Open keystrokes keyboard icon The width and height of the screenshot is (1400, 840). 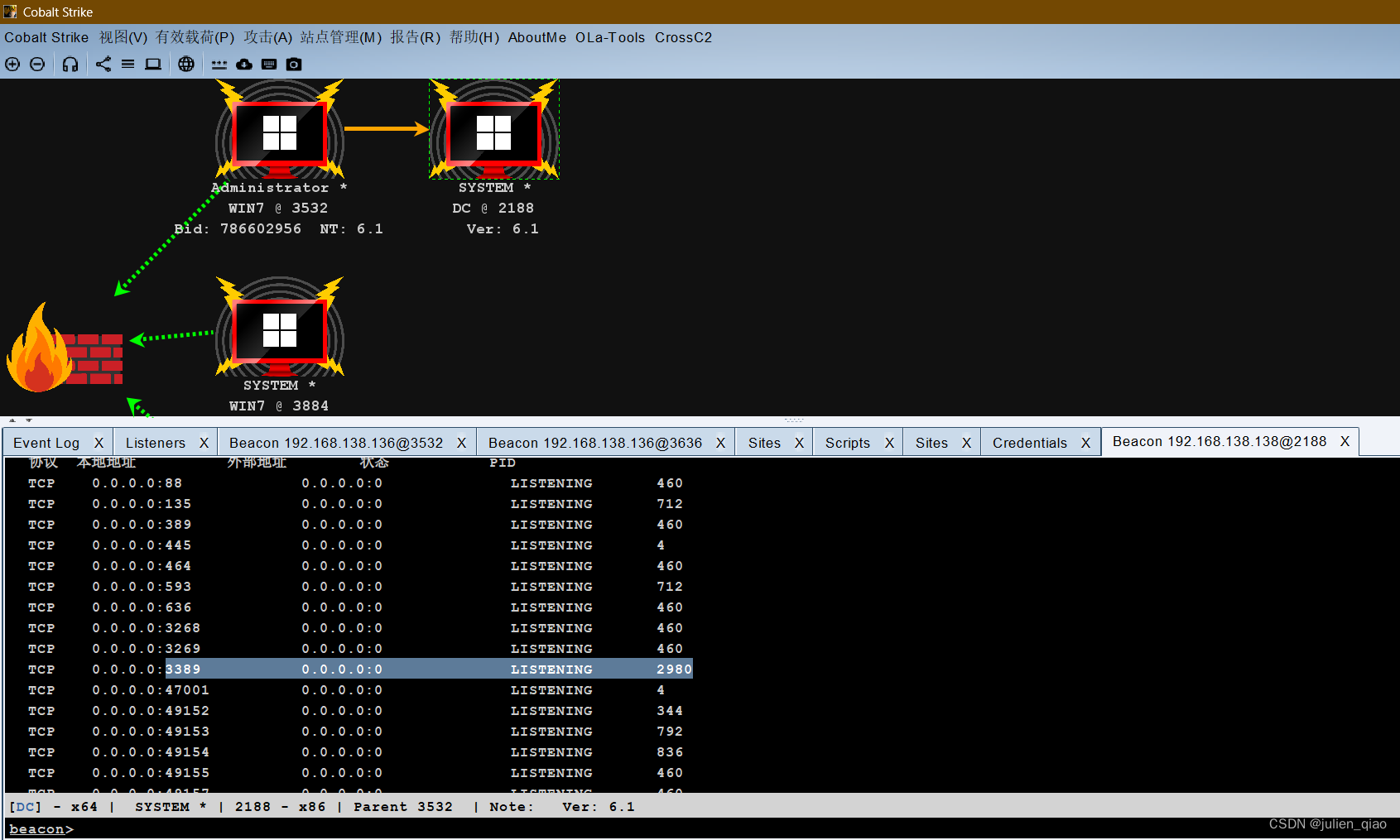(x=269, y=64)
